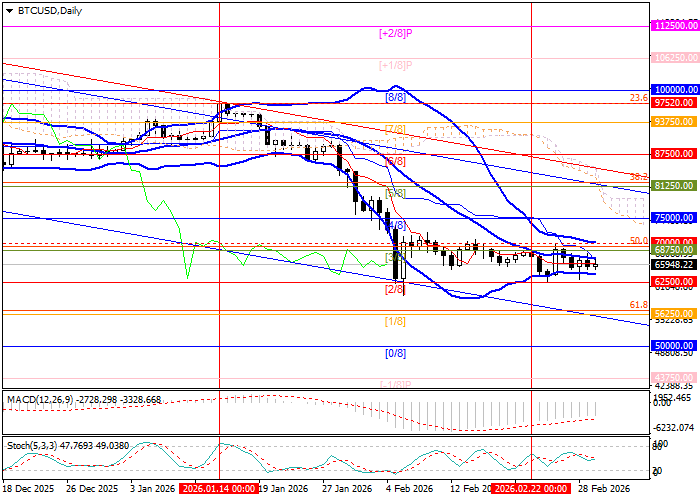Click the 100000.00 price level tag
Viewport: 700px width, 500px height.
(671, 89)
